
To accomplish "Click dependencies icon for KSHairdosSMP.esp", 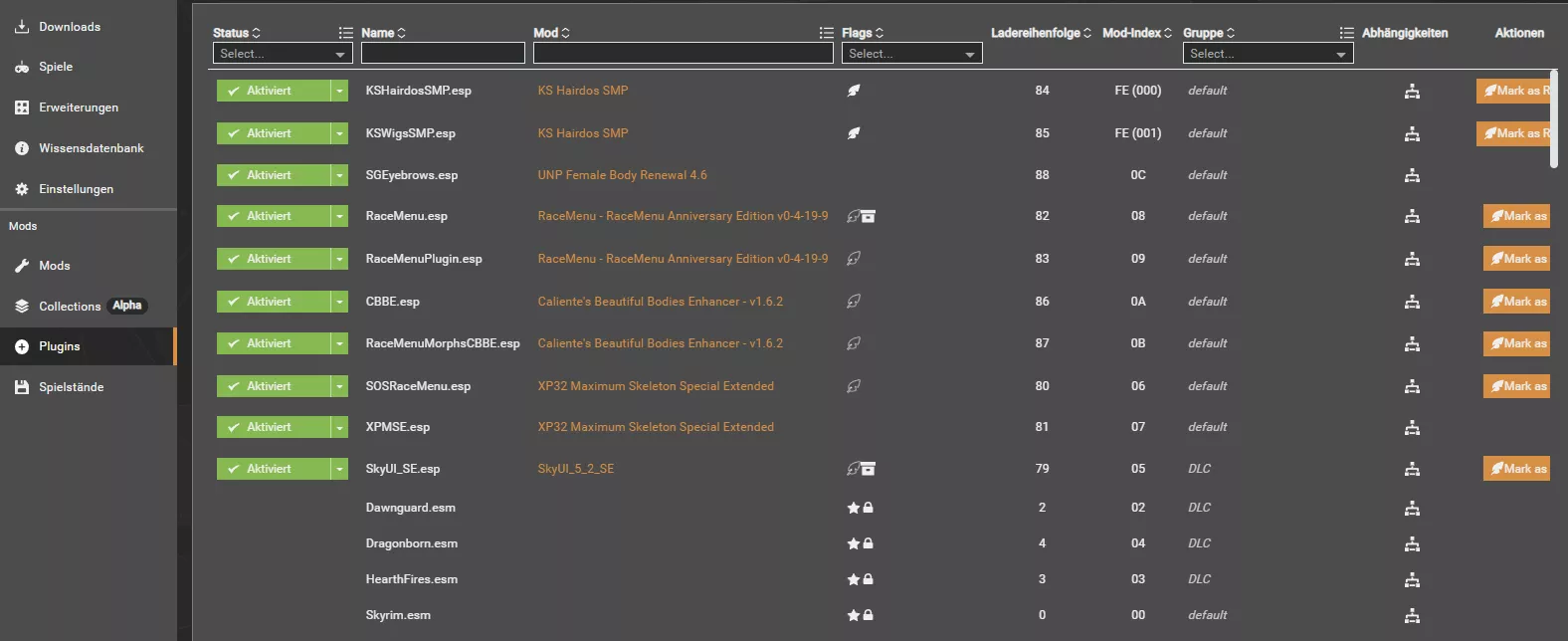I will pos(1412,92).
